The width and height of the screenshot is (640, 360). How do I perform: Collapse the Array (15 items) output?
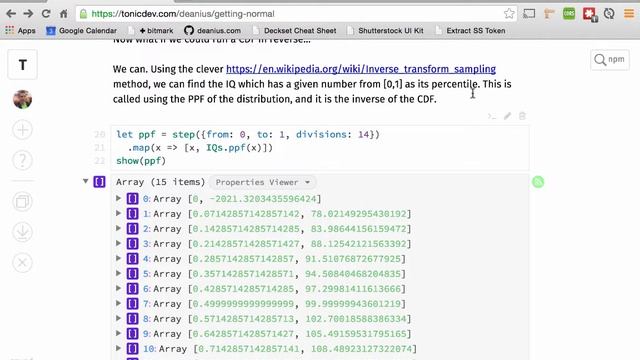[x=85, y=181]
